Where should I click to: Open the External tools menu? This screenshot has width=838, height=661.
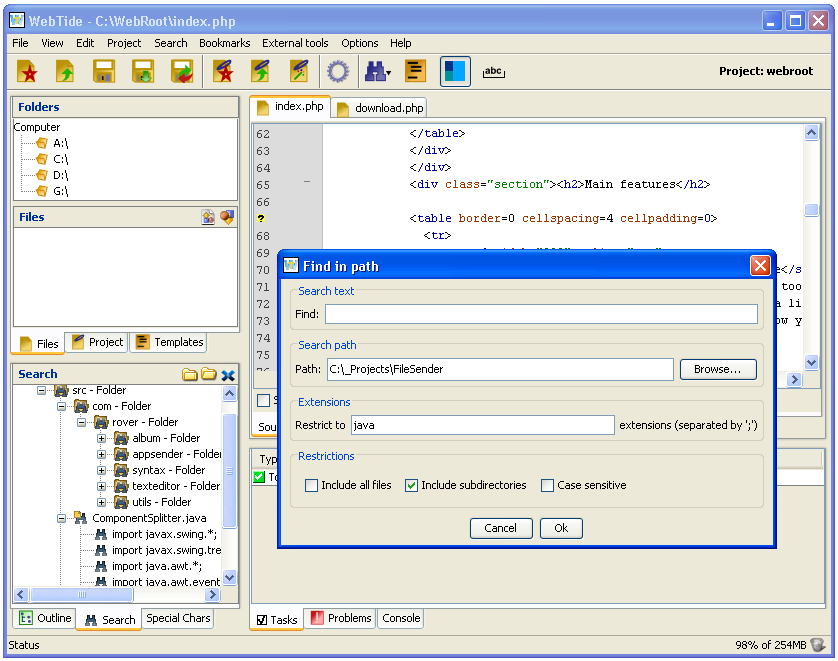click(295, 43)
